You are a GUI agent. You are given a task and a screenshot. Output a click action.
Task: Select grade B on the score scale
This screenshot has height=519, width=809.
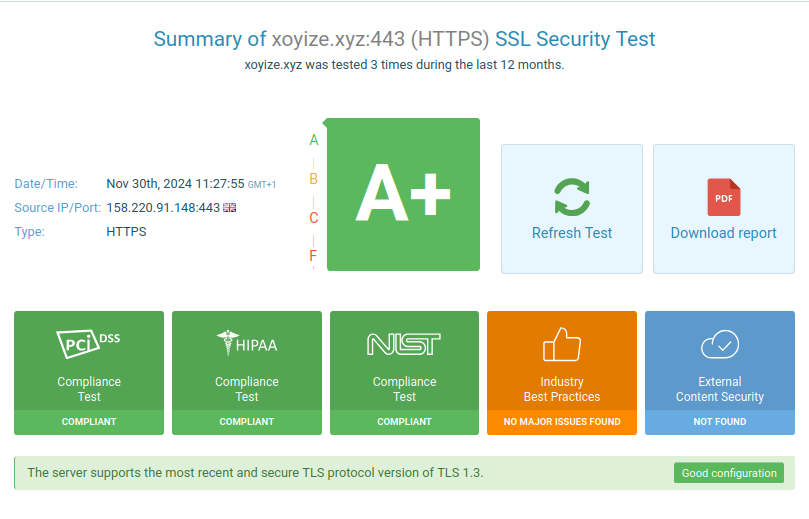[314, 179]
